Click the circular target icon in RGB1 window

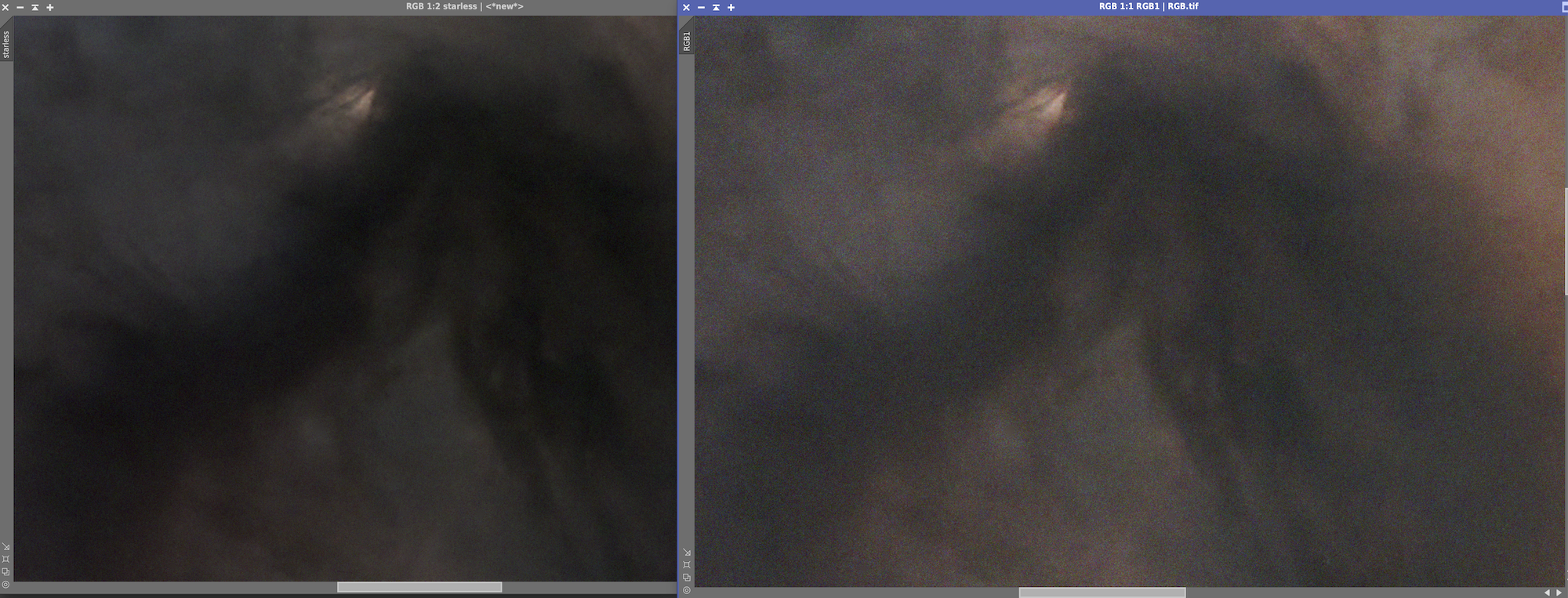pyautogui.click(x=687, y=590)
